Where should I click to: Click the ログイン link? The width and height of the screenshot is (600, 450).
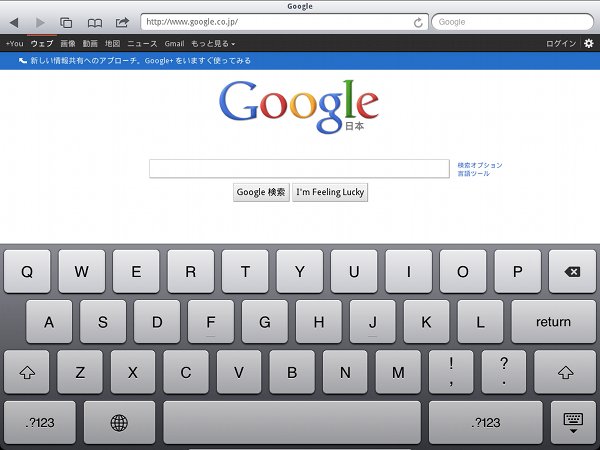(561, 44)
